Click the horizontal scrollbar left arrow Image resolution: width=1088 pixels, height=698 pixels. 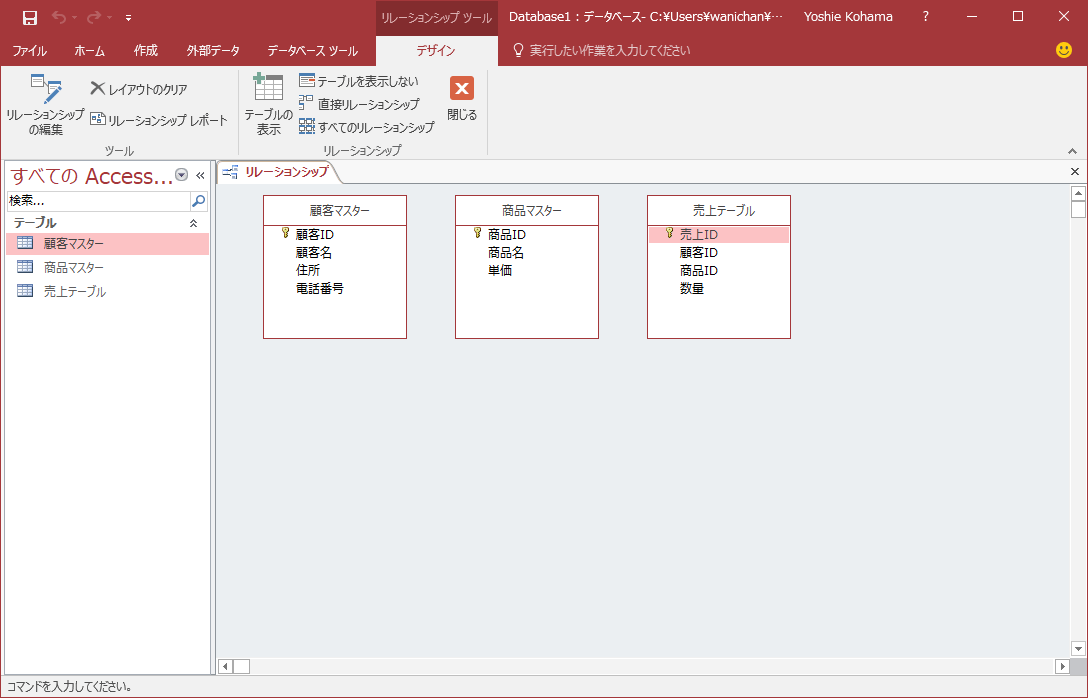click(x=226, y=667)
